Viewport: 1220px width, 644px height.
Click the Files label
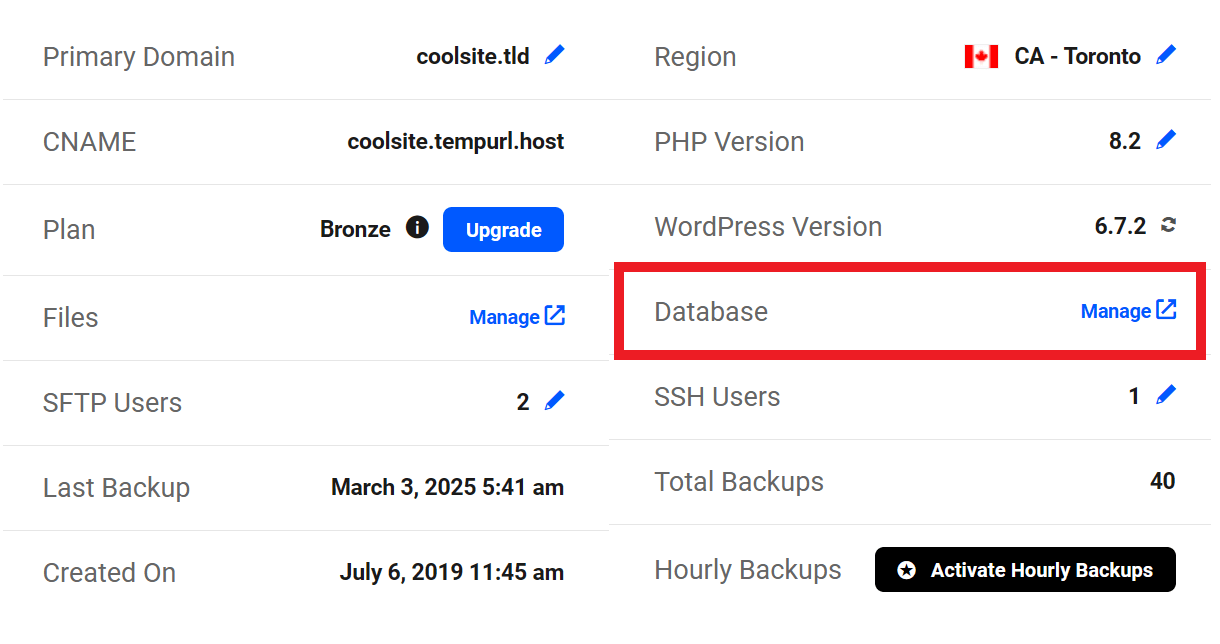(70, 317)
